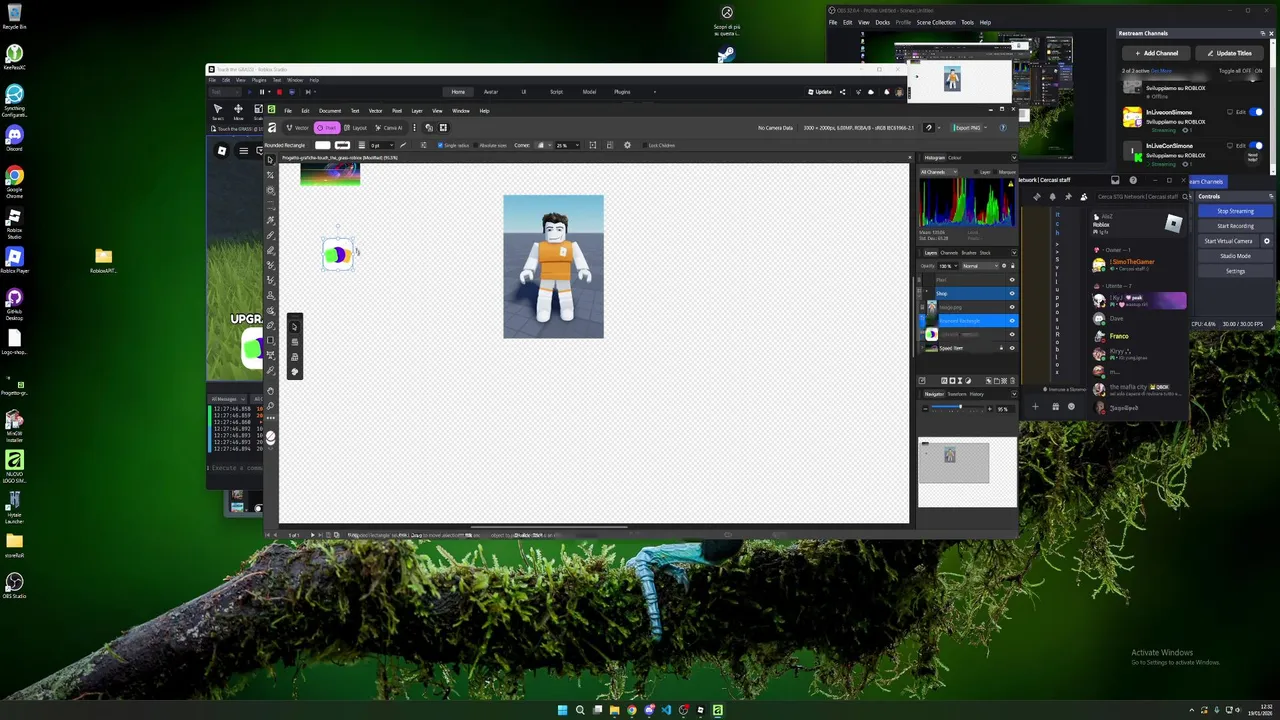Open the settings gear in Affinity context toolbar
The height and width of the screenshot is (720, 1280).
click(x=627, y=145)
